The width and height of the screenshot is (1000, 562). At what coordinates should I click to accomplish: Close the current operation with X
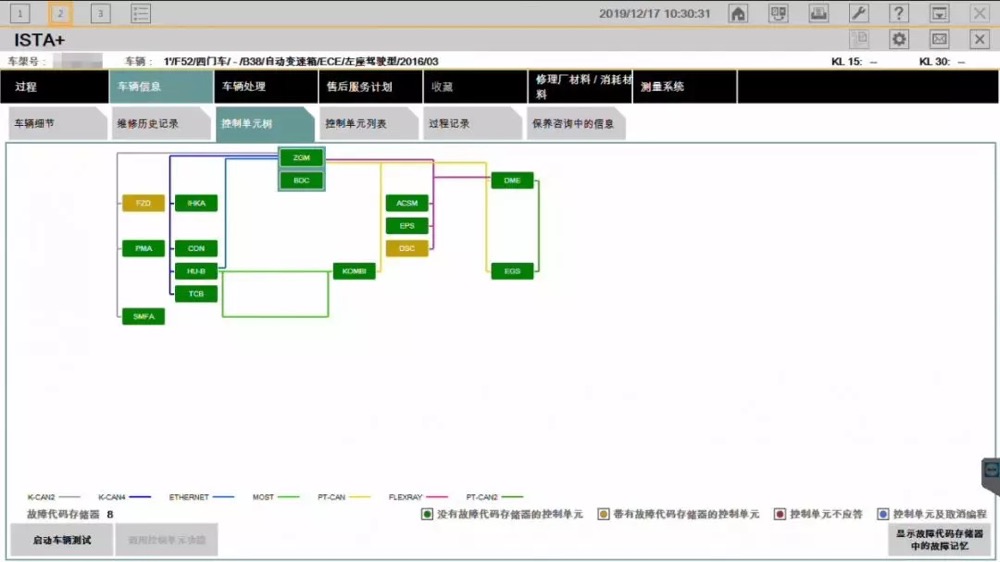[x=980, y=40]
